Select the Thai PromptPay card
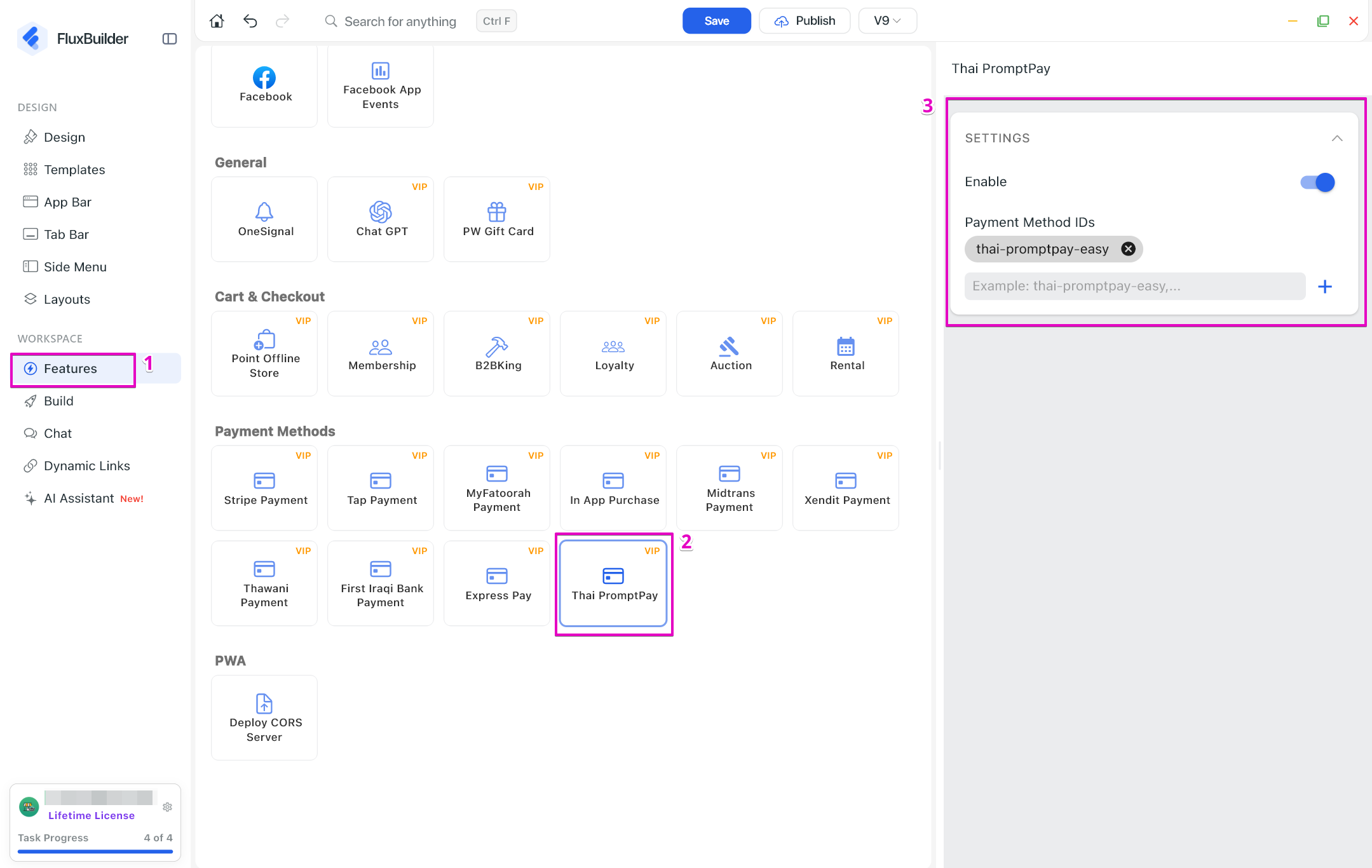This screenshot has height=868, width=1372. [613, 583]
